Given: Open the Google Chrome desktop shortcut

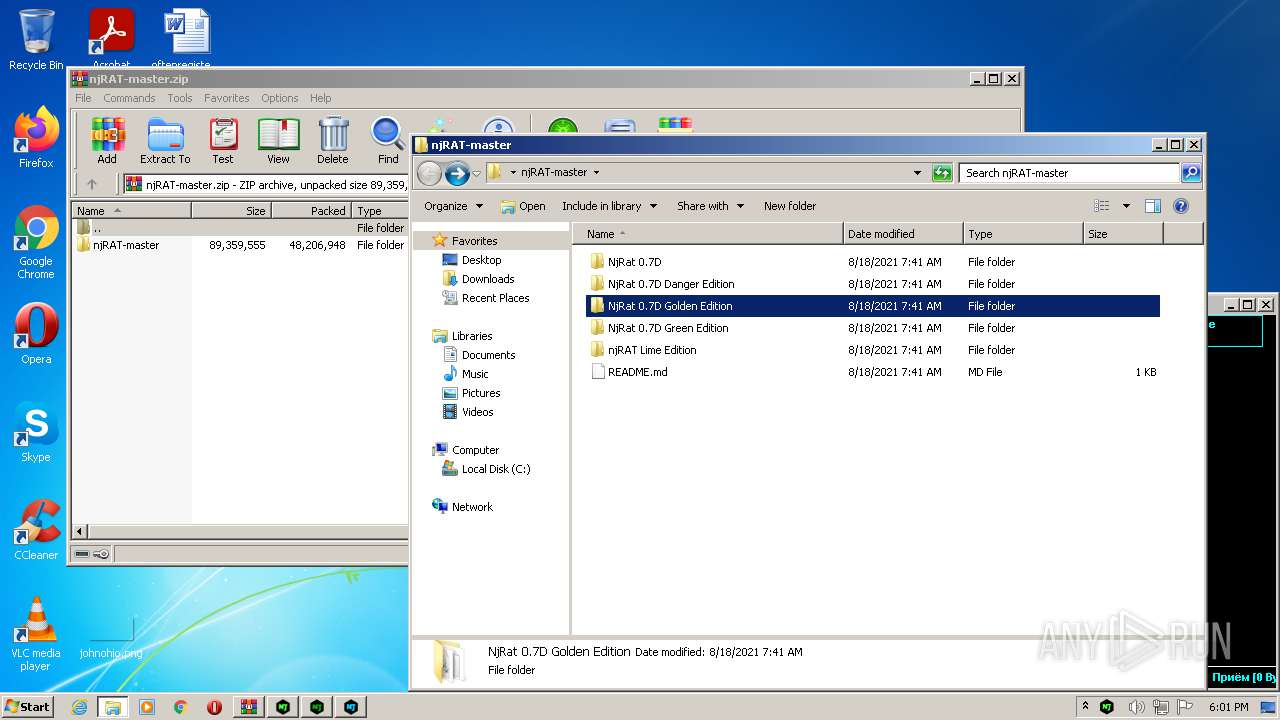Looking at the screenshot, I should pos(36,243).
